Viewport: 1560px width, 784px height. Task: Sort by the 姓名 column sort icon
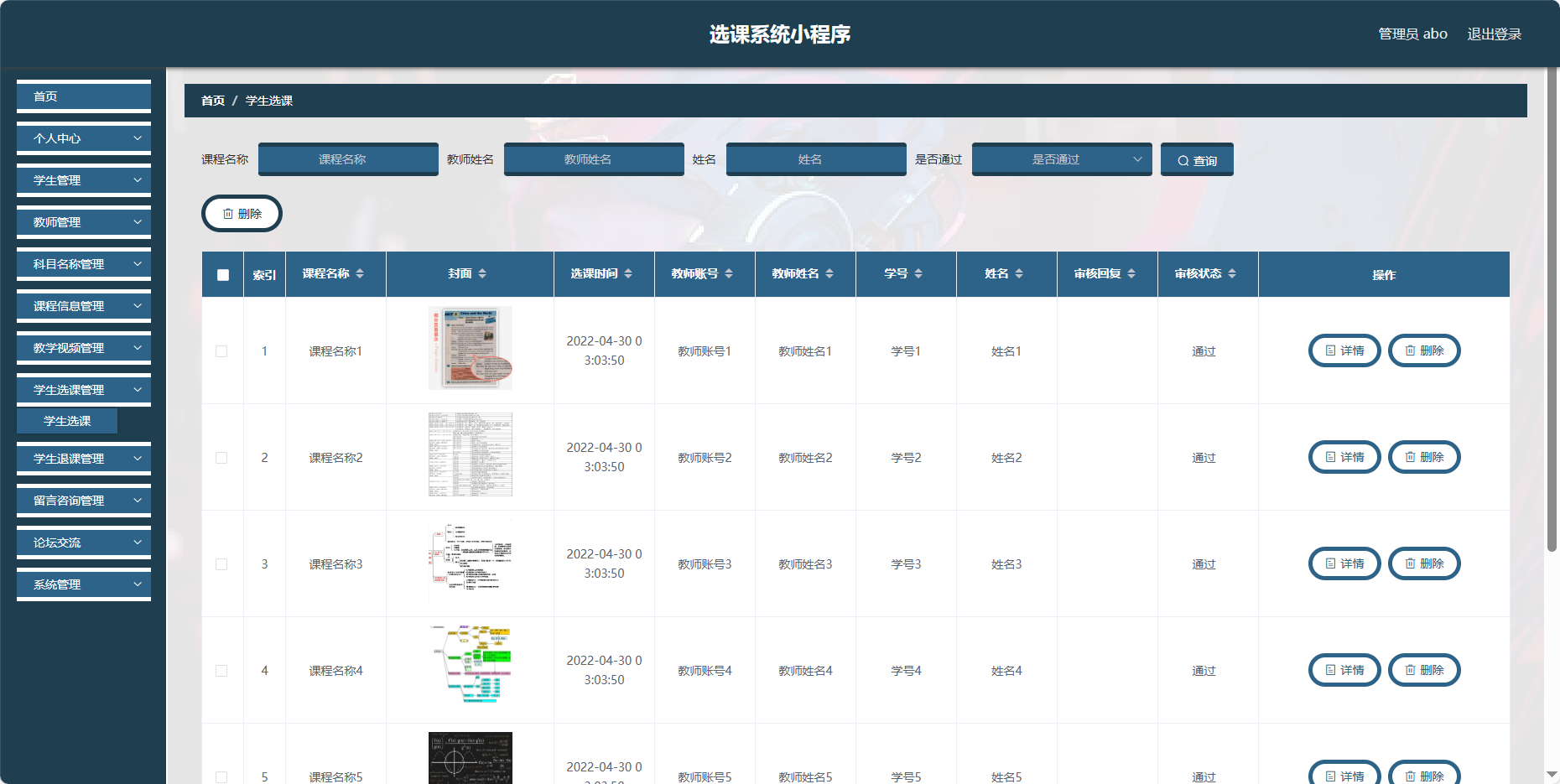click(x=1019, y=273)
